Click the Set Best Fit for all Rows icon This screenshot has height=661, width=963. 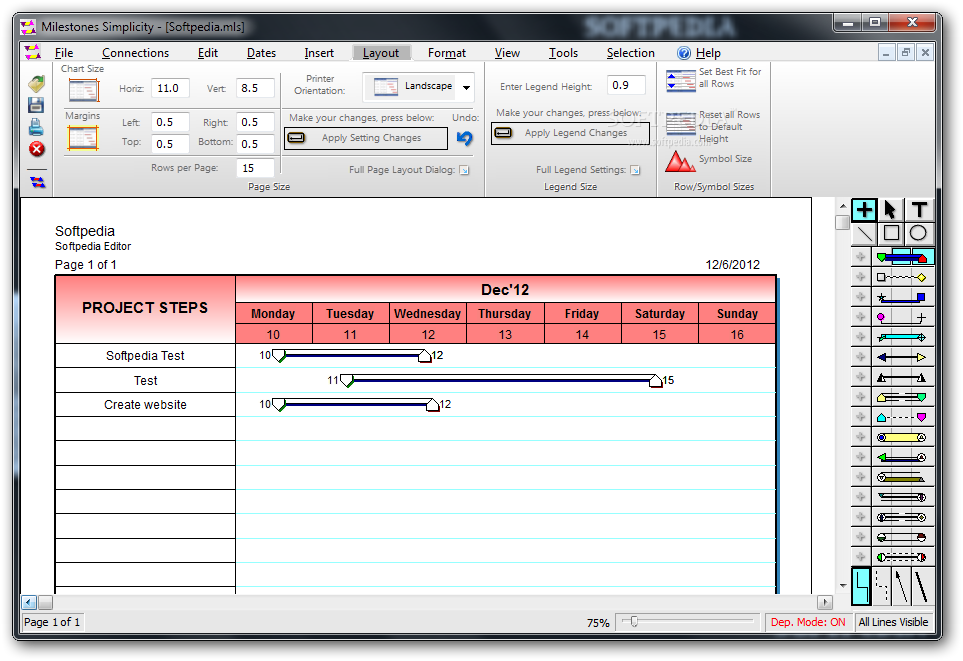681,80
